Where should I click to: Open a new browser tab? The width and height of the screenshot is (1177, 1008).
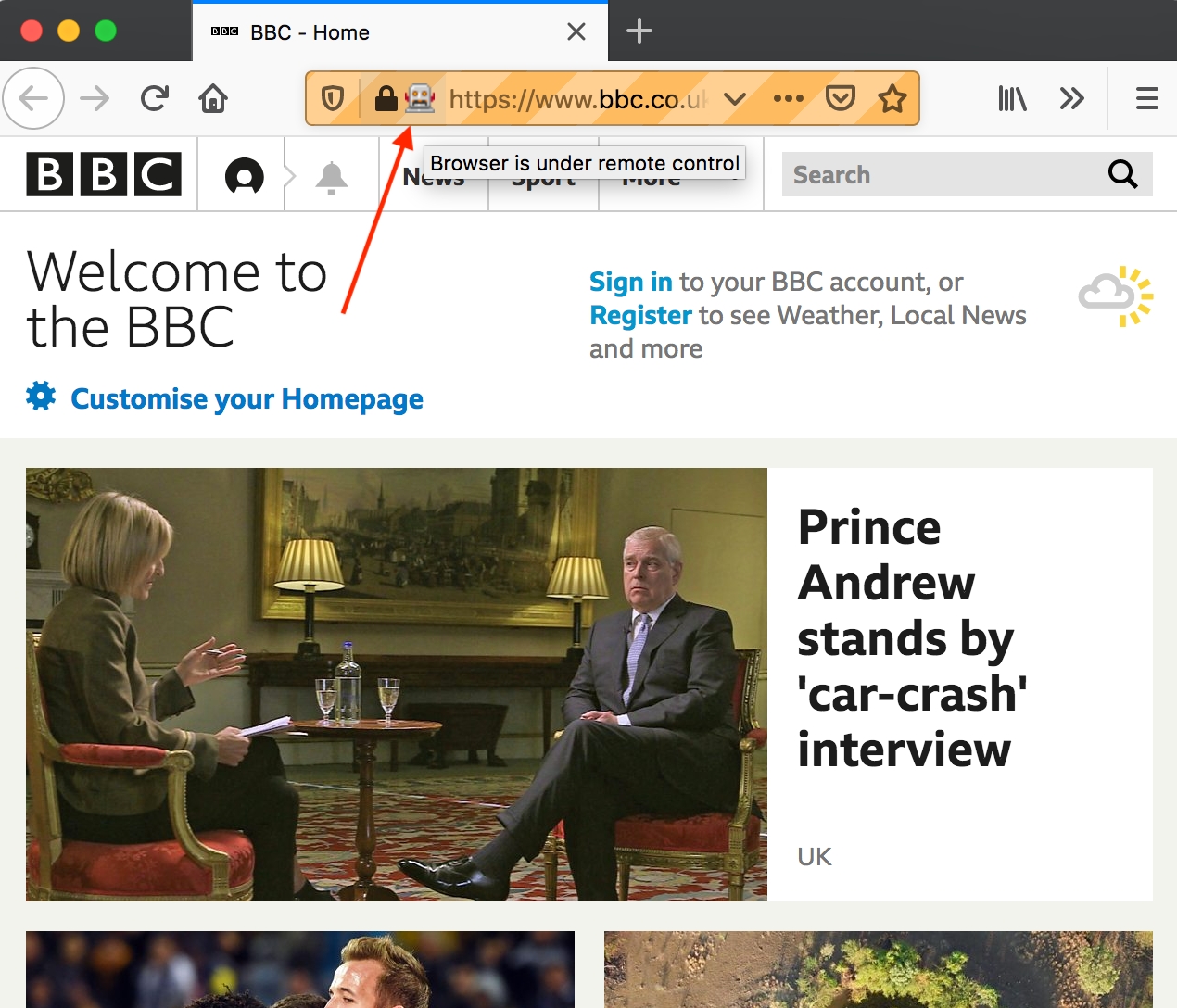pos(639,31)
